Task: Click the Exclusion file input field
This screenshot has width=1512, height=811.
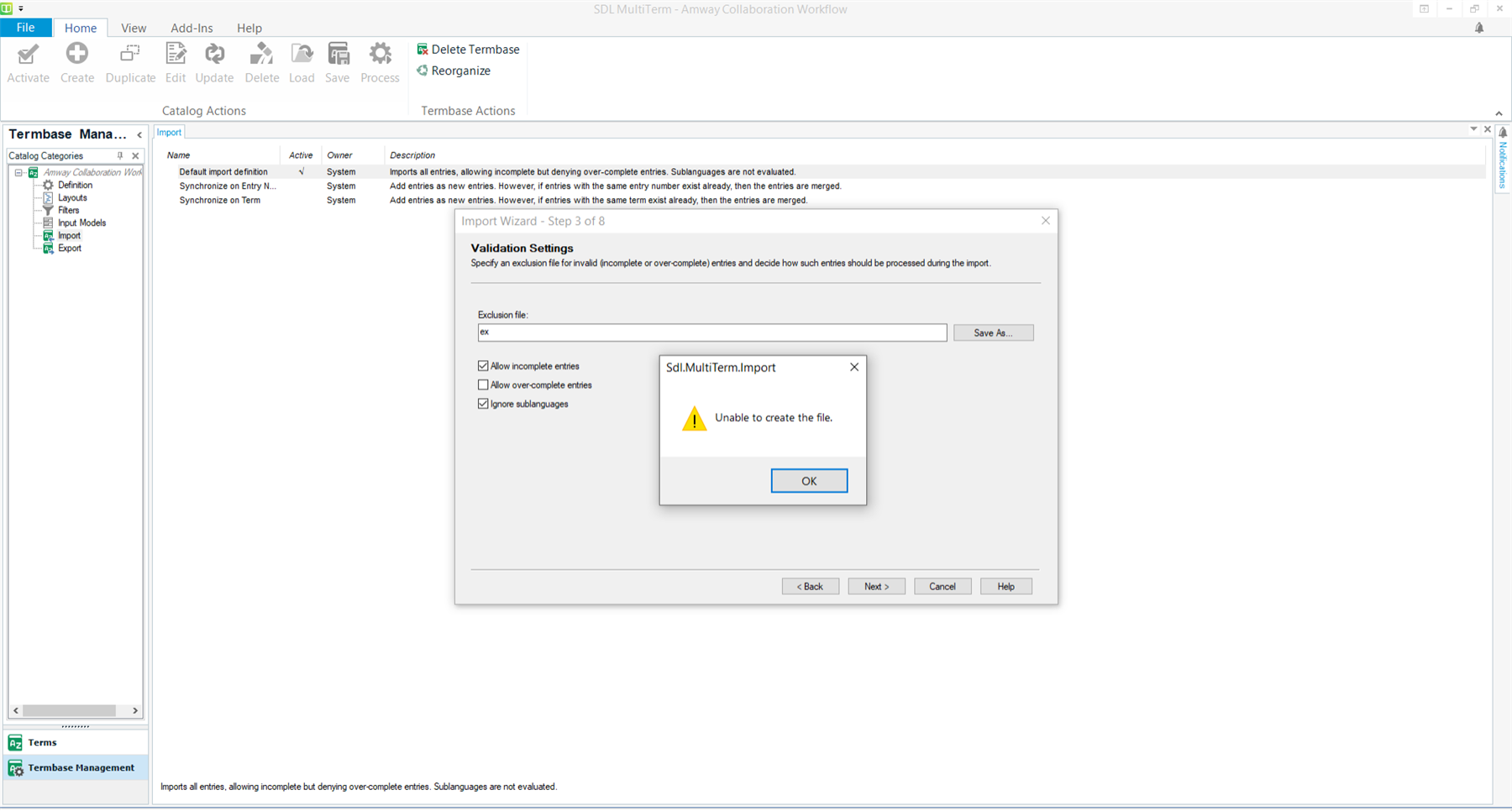Action: pos(712,332)
